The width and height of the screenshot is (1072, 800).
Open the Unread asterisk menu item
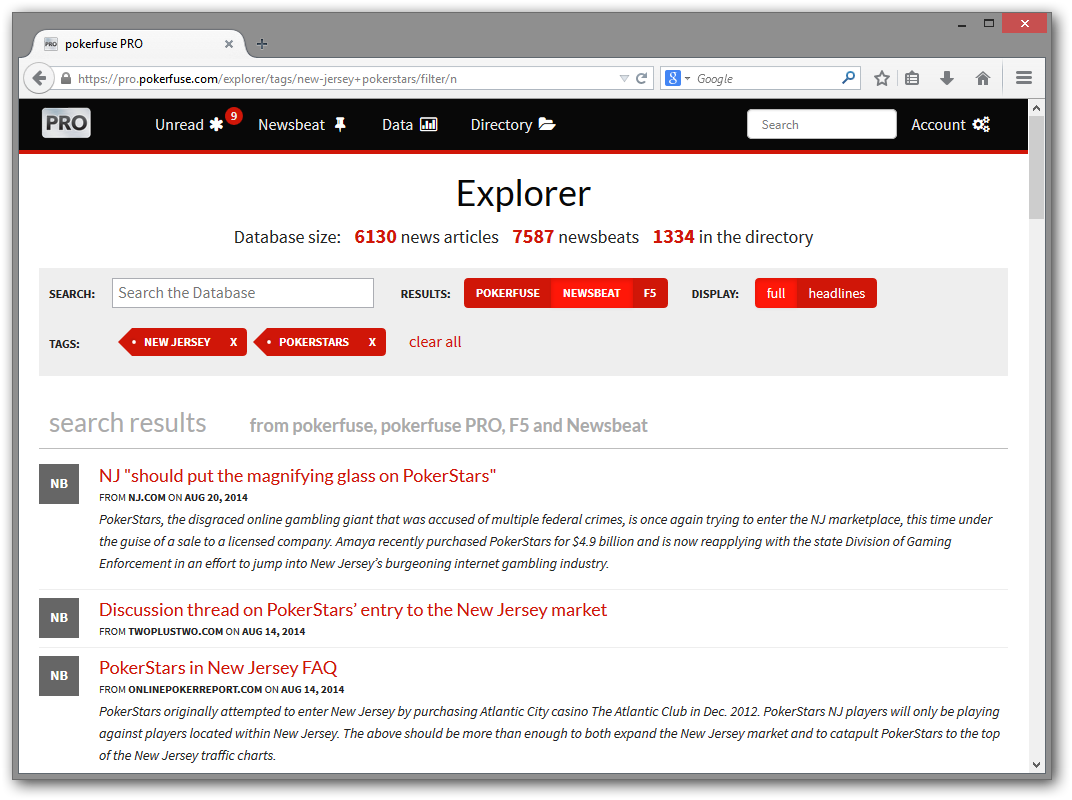(x=189, y=124)
